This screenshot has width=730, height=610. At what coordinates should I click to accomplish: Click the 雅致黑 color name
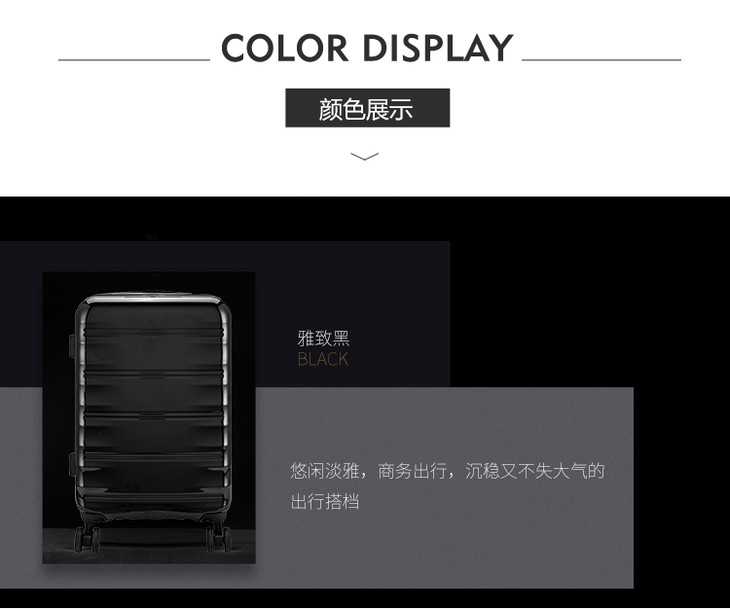(323, 338)
